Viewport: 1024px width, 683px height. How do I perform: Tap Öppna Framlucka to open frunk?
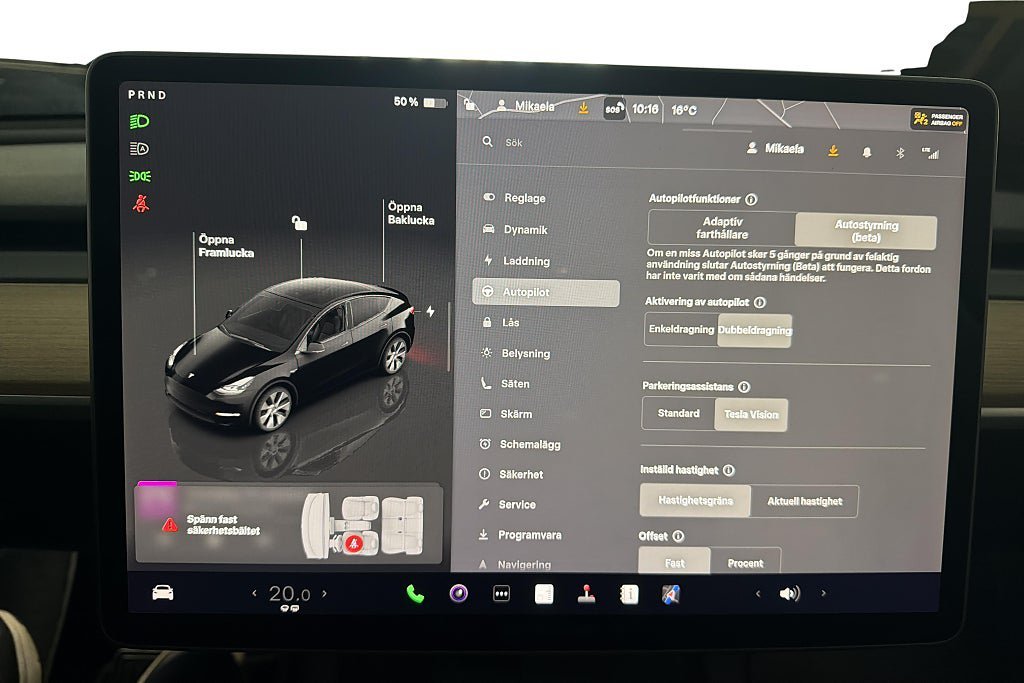click(x=226, y=246)
